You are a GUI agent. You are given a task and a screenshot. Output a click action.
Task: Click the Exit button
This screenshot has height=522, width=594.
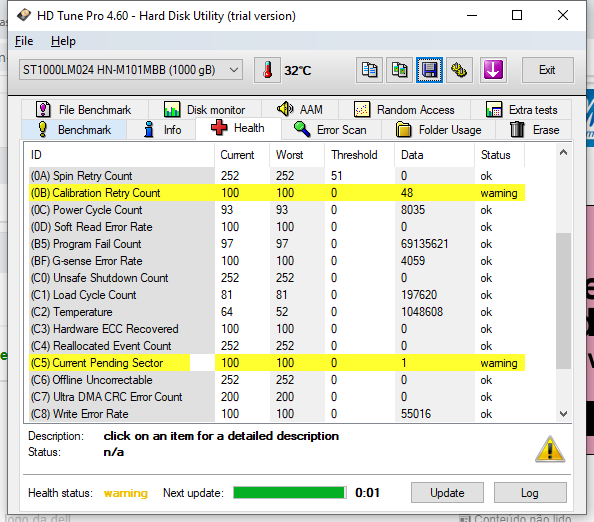pyautogui.click(x=547, y=70)
